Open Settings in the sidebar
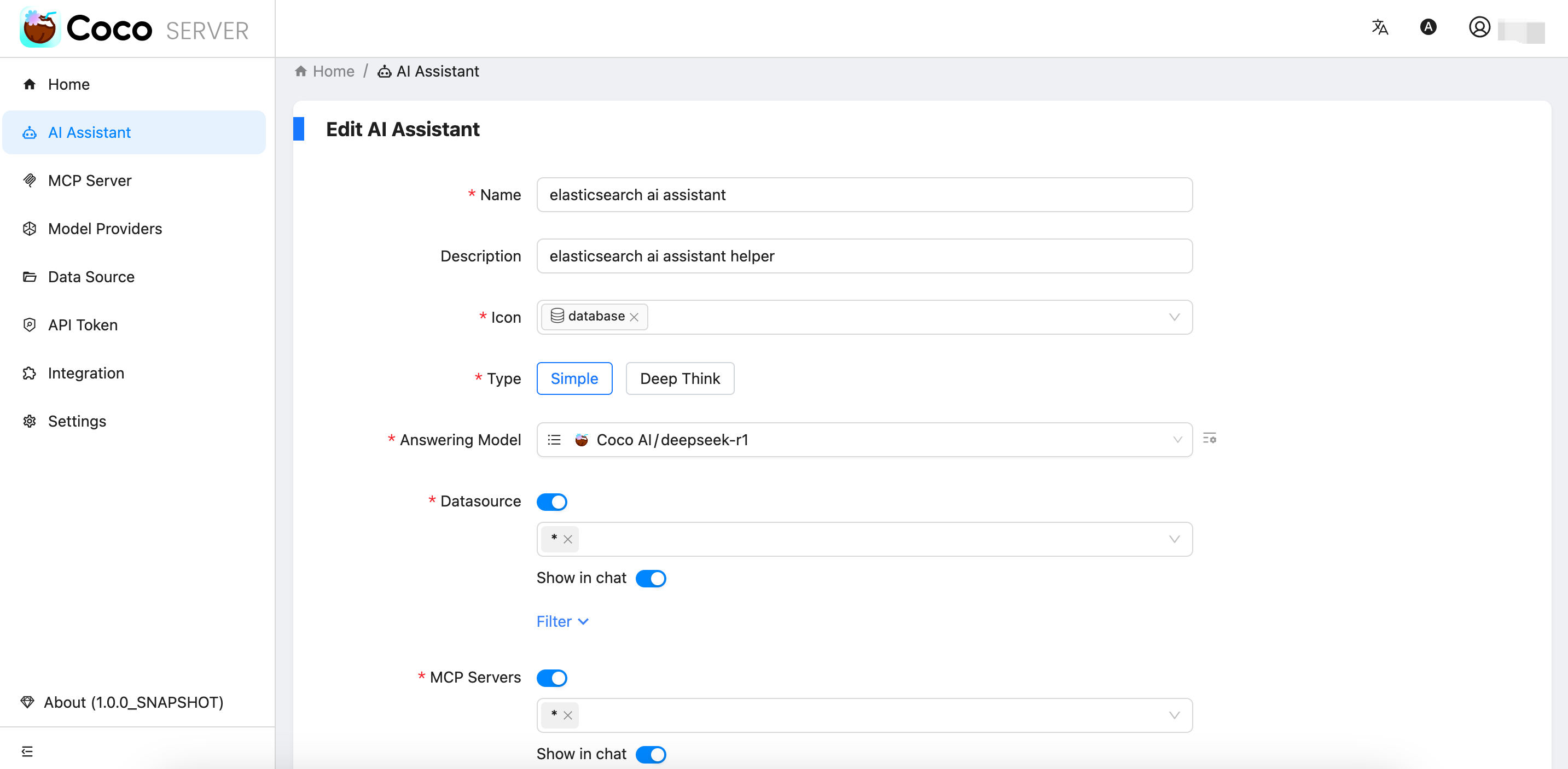Image resolution: width=1568 pixels, height=769 pixels. (x=134, y=421)
